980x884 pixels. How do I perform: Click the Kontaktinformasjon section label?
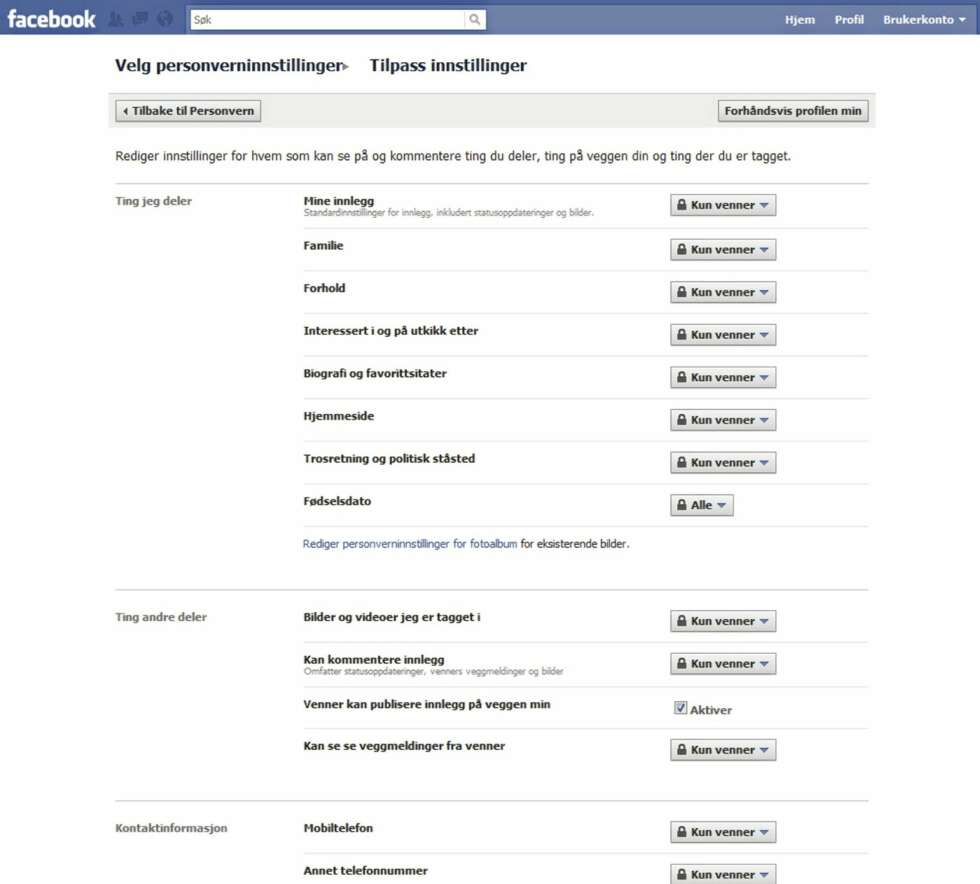point(171,828)
